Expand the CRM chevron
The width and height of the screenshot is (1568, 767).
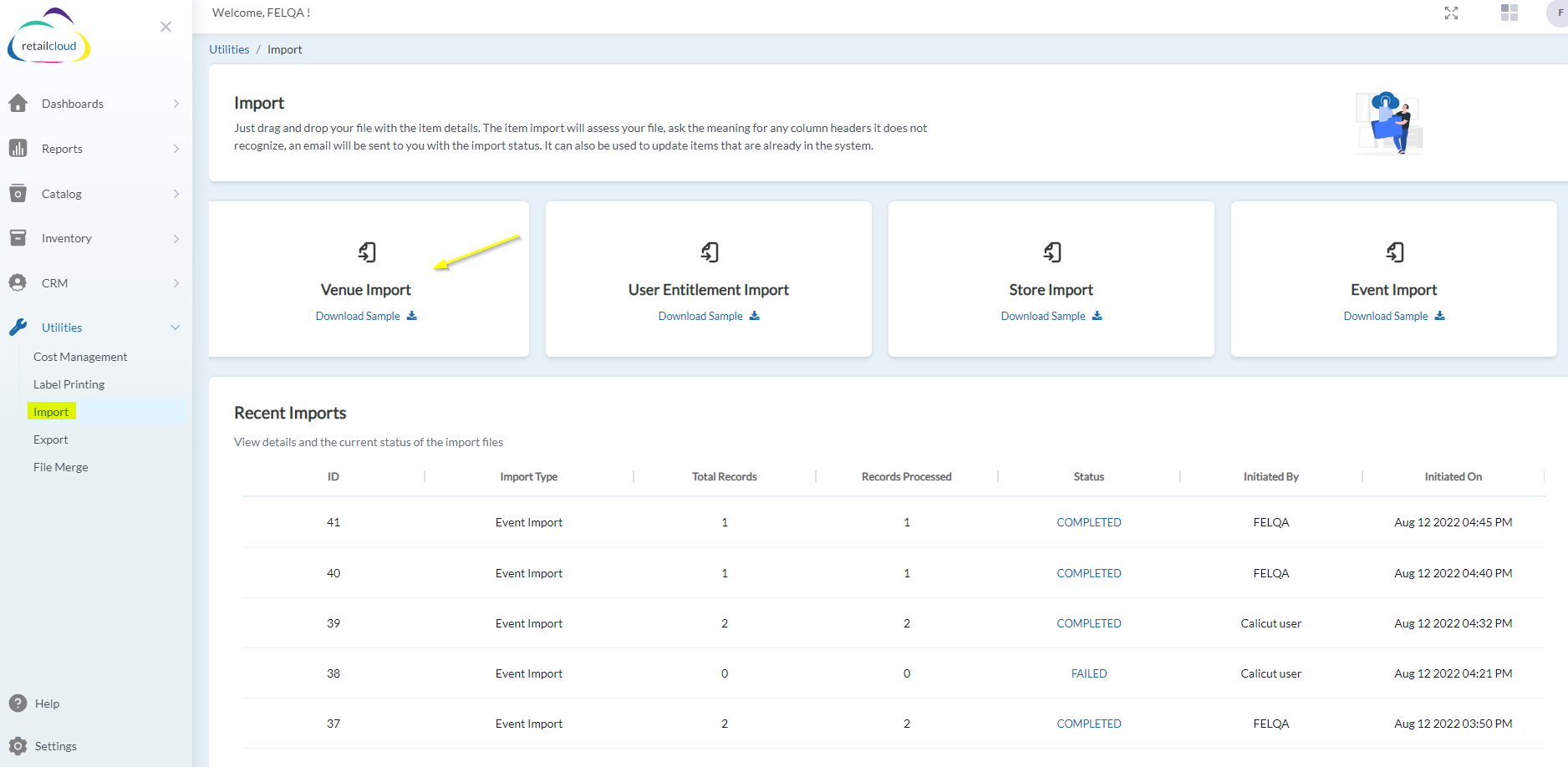tap(176, 283)
